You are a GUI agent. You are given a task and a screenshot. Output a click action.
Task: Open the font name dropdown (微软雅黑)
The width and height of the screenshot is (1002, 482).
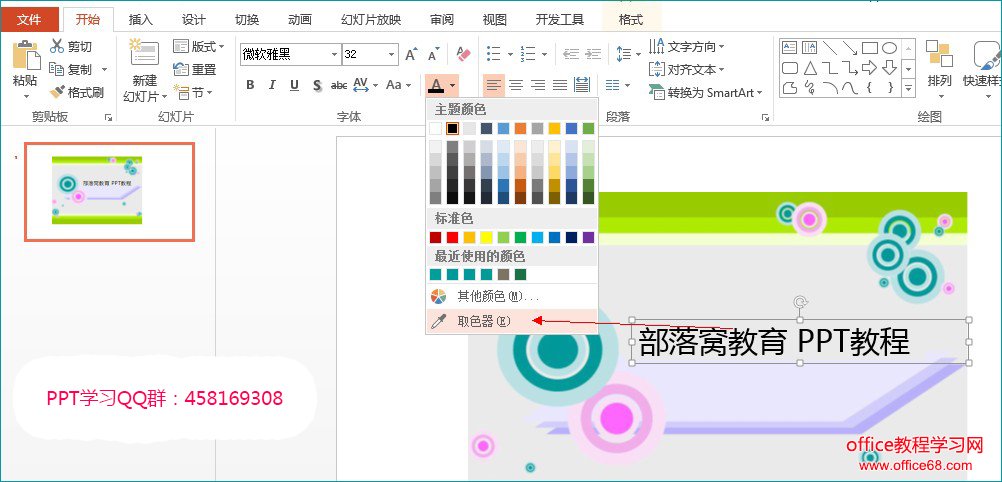point(334,54)
